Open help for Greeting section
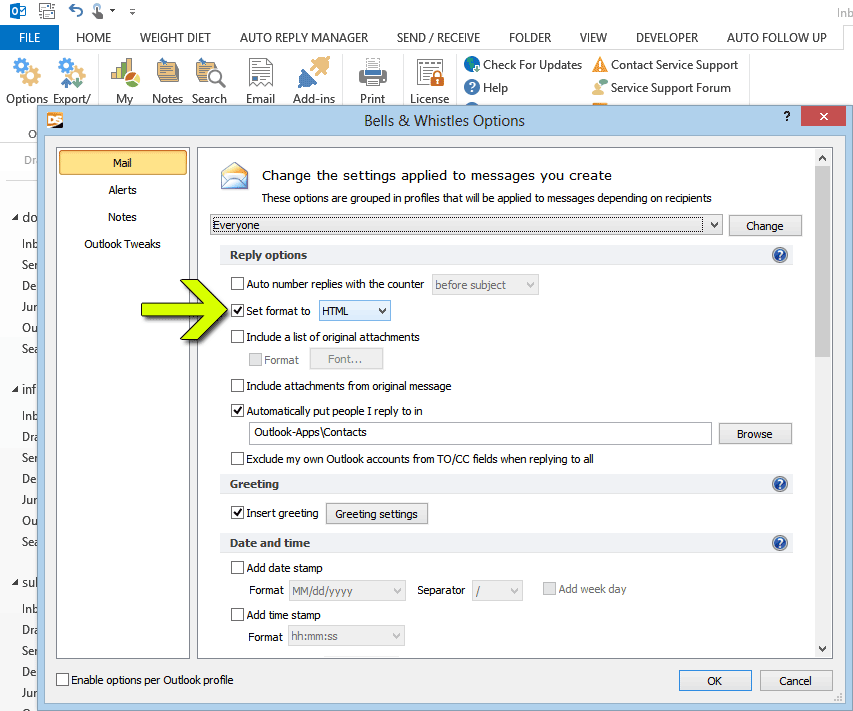Screen dimensions: 853x711 tap(780, 484)
